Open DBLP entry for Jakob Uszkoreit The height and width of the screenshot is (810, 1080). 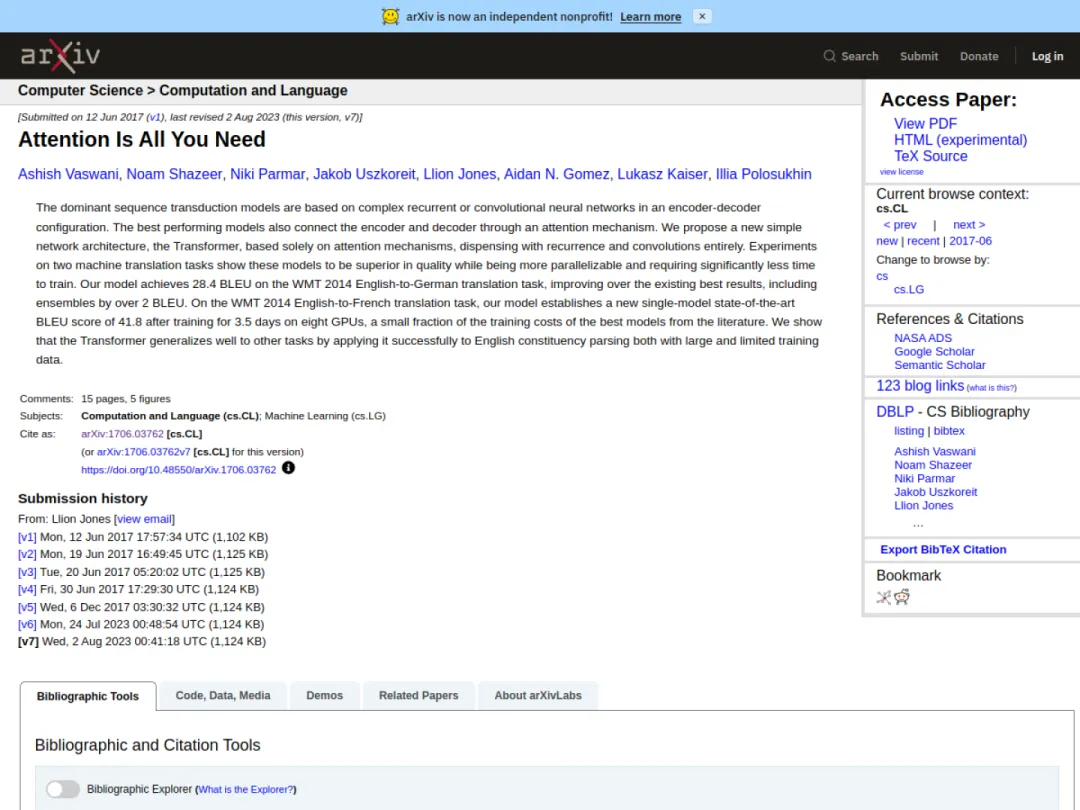(935, 492)
